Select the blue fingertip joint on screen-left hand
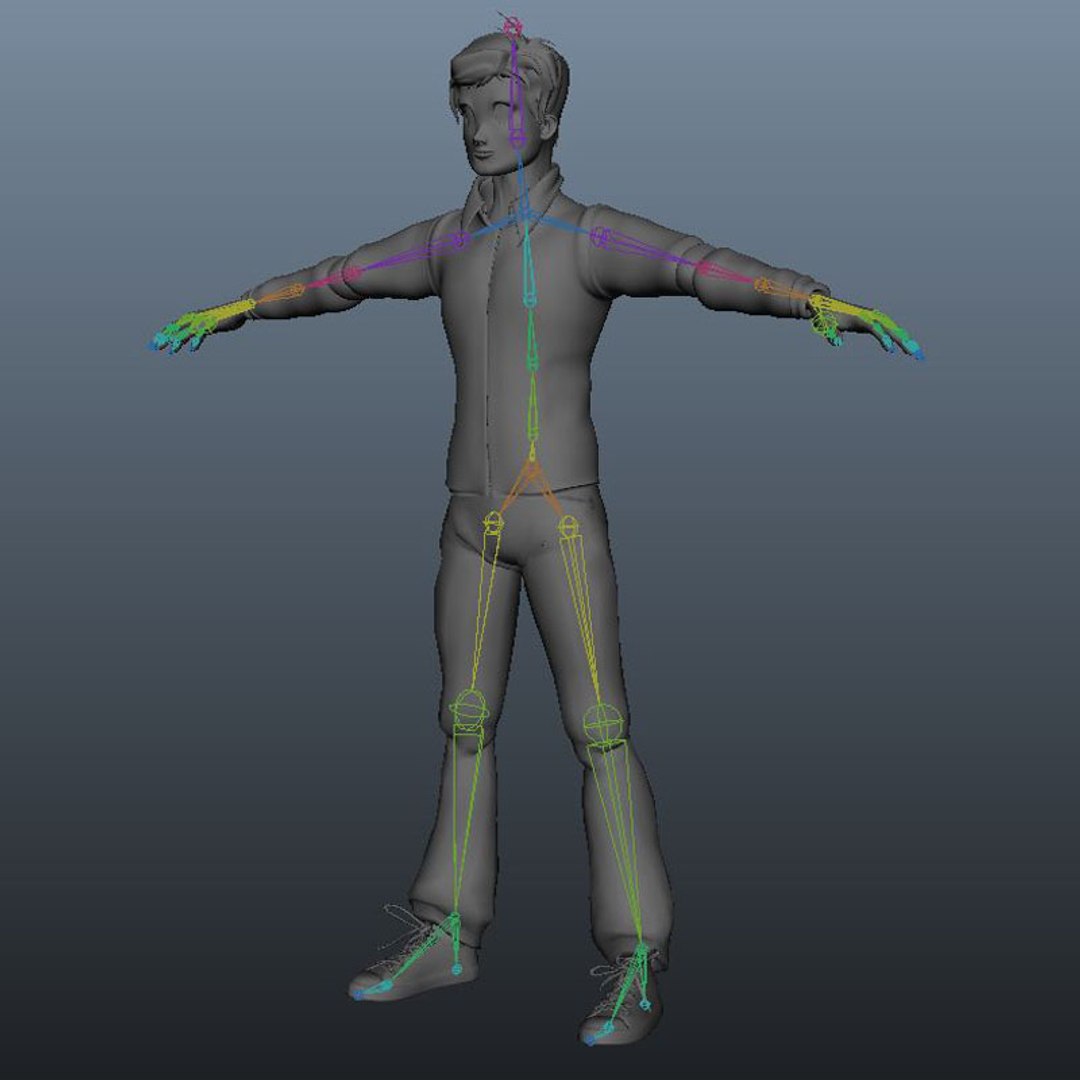Viewport: 1080px width, 1080px height. (x=153, y=346)
